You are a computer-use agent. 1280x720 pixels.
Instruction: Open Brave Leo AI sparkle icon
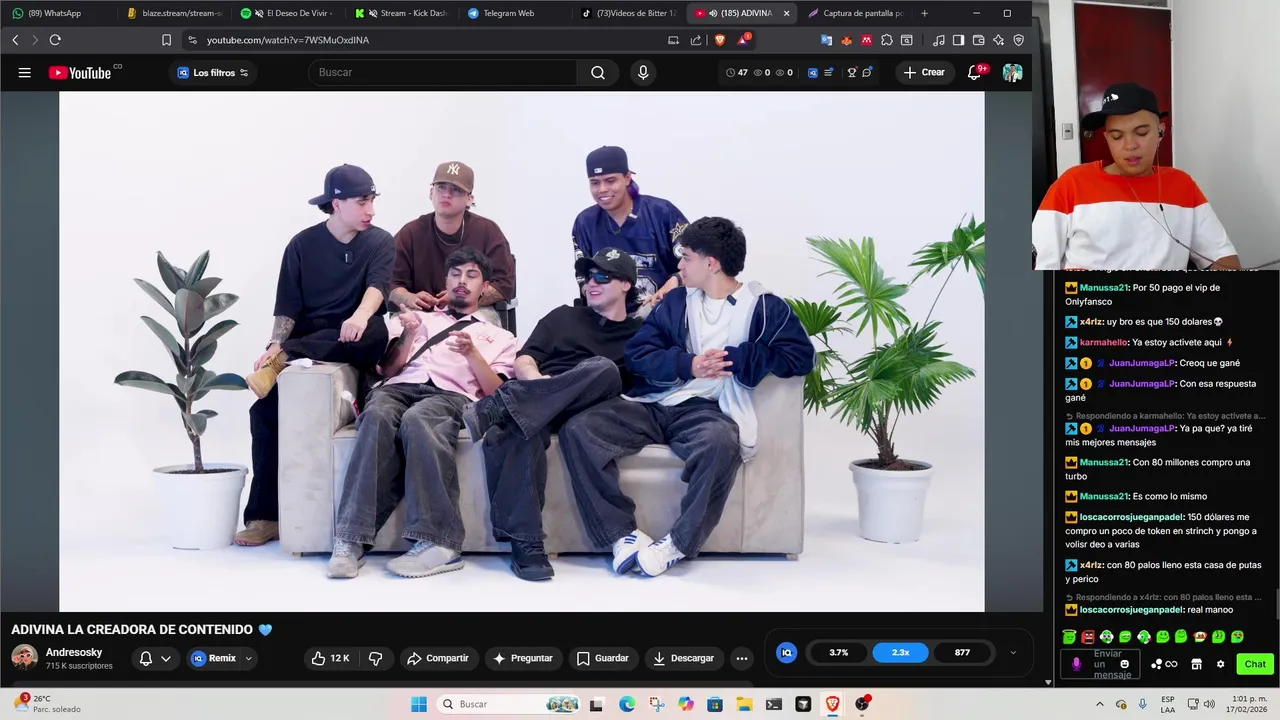[x=998, y=40]
